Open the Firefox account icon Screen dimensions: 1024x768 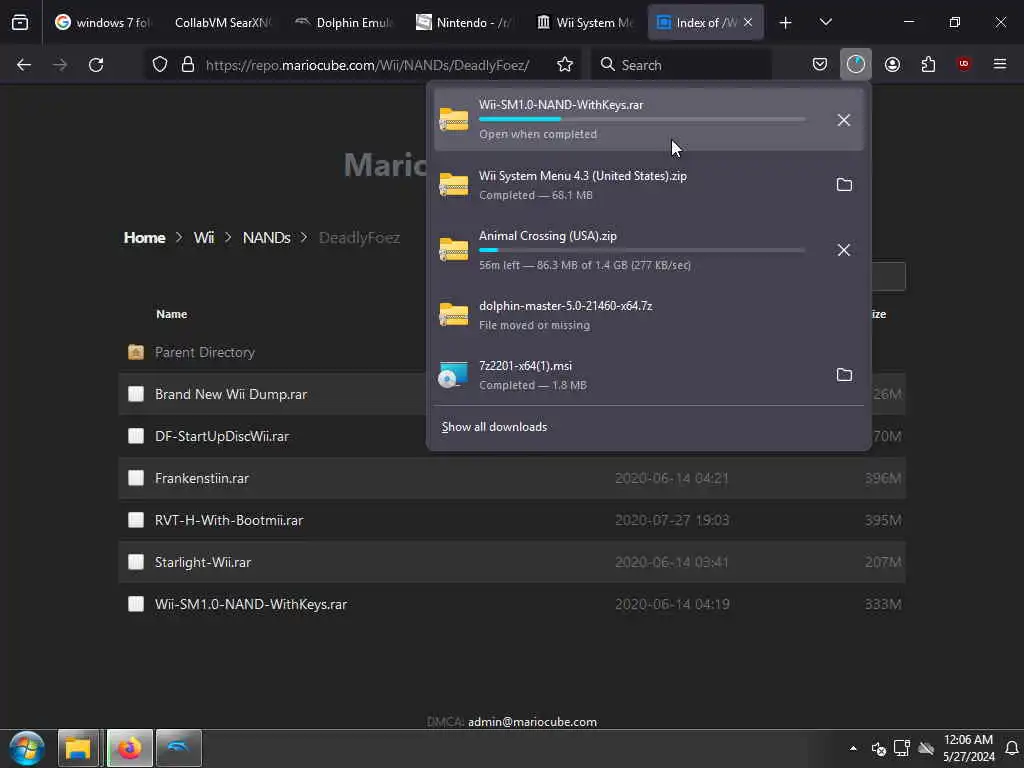(892, 64)
